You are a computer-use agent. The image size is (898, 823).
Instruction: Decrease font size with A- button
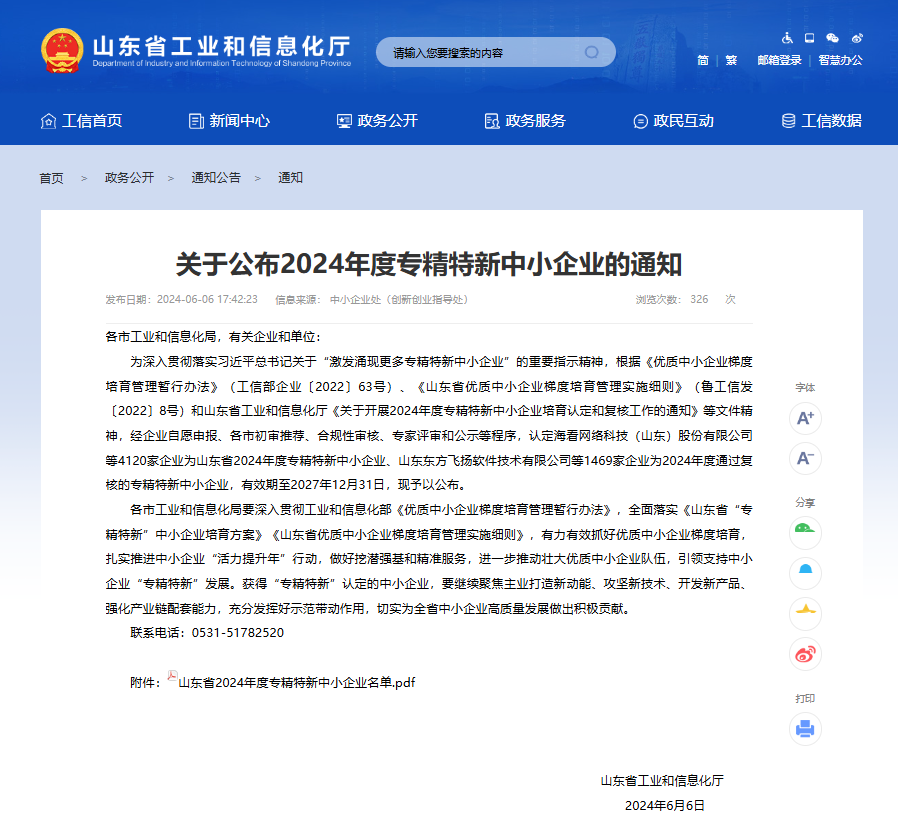coord(805,458)
